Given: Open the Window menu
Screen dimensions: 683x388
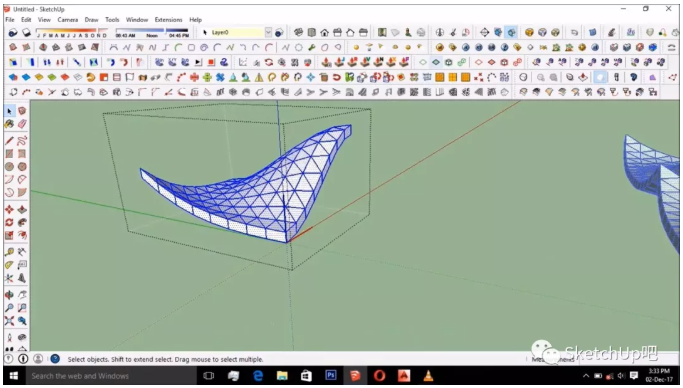Looking at the screenshot, I should [x=137, y=20].
